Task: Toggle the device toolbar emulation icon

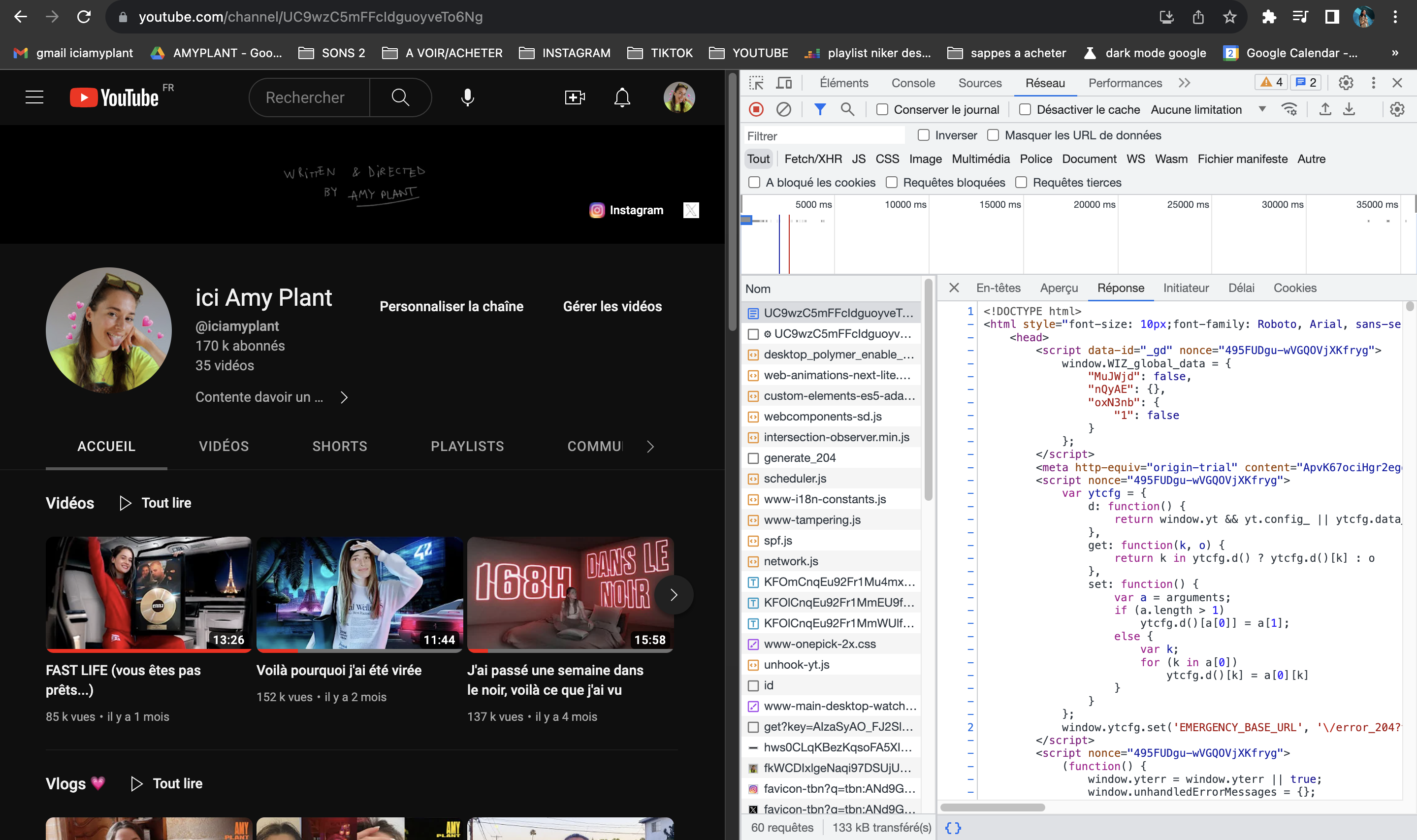Action: click(x=784, y=83)
